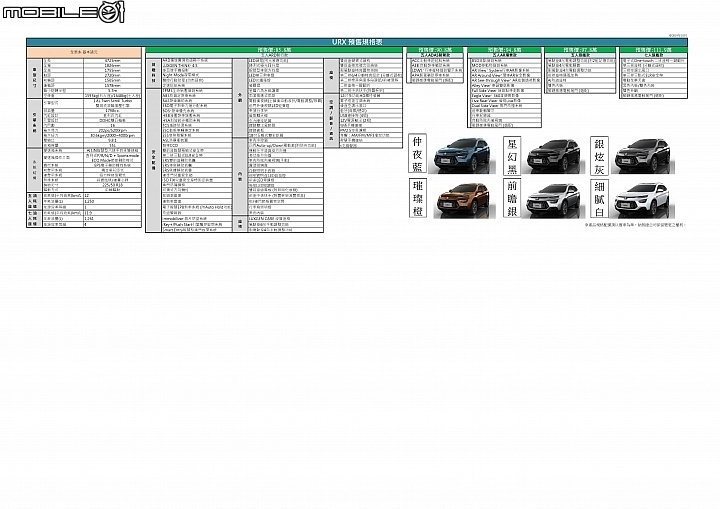Select the 前瞻銀 color label
Image resolution: width=720 pixels, height=509 pixels.
[x=512, y=198]
